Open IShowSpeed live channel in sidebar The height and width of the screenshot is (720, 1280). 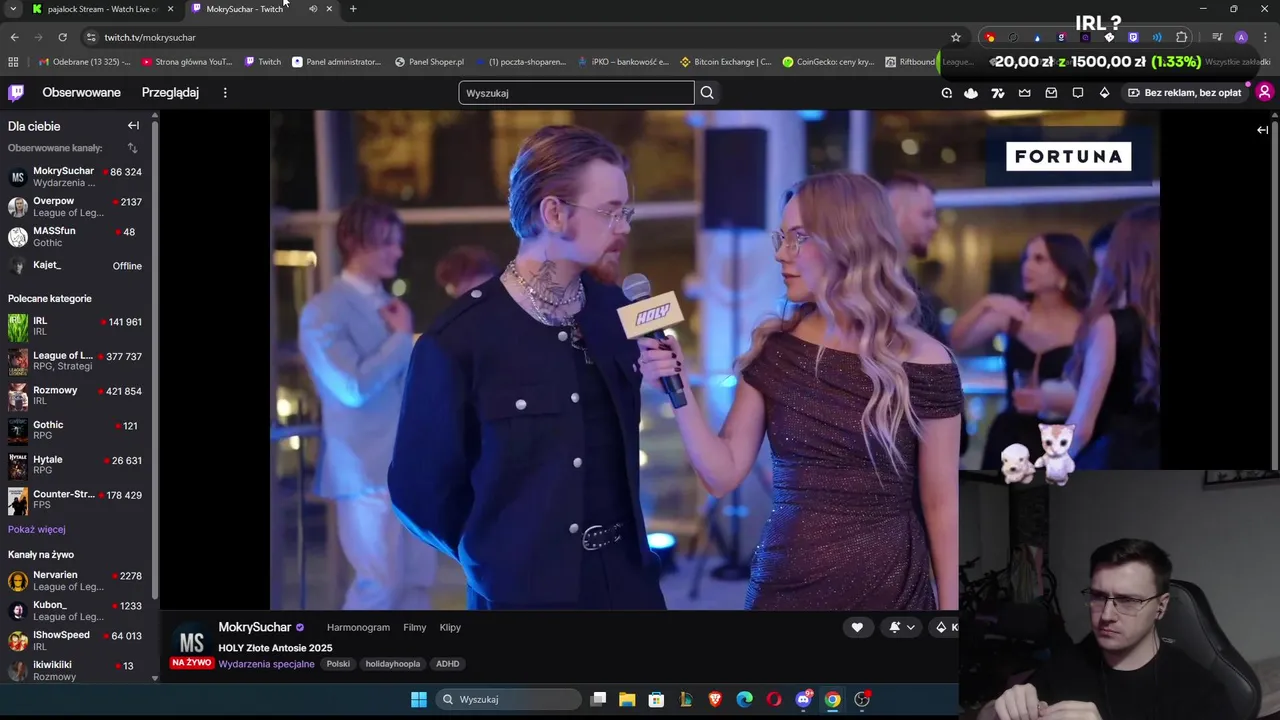click(x=75, y=640)
